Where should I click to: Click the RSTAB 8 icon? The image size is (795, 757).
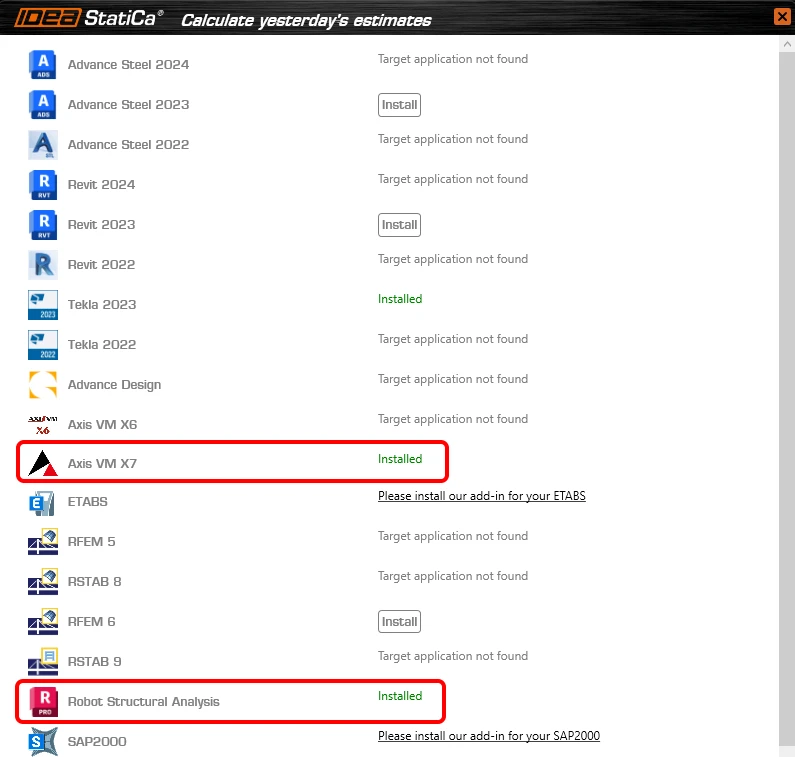pos(43,582)
